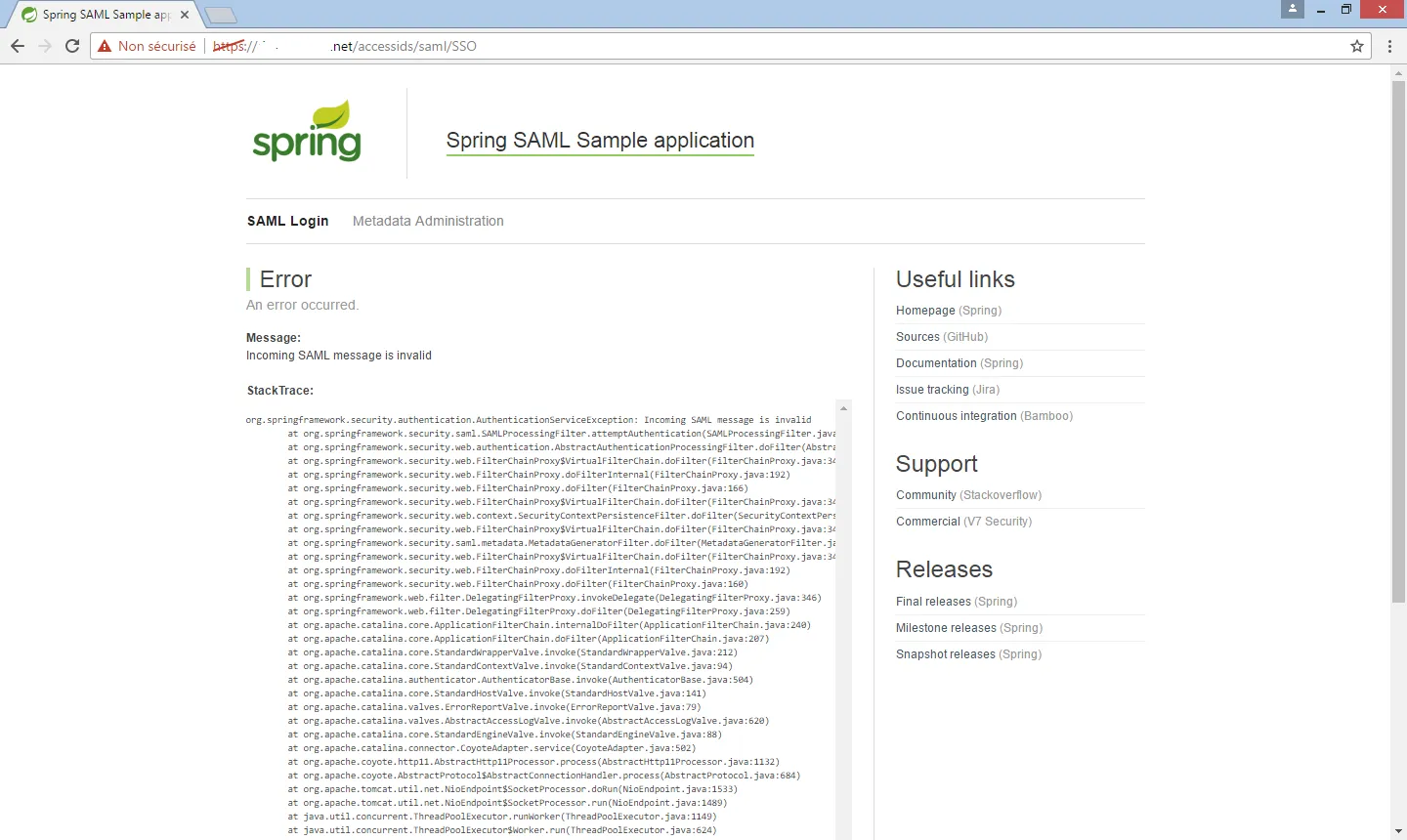This screenshot has width=1407, height=840.
Task: Open Issue tracking (Jira) link
Action: pos(948,390)
